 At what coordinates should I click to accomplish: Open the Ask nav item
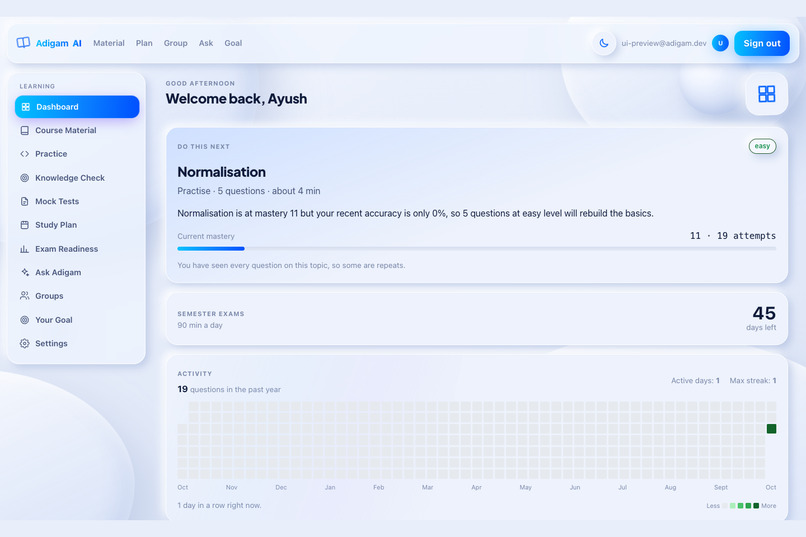tap(206, 43)
